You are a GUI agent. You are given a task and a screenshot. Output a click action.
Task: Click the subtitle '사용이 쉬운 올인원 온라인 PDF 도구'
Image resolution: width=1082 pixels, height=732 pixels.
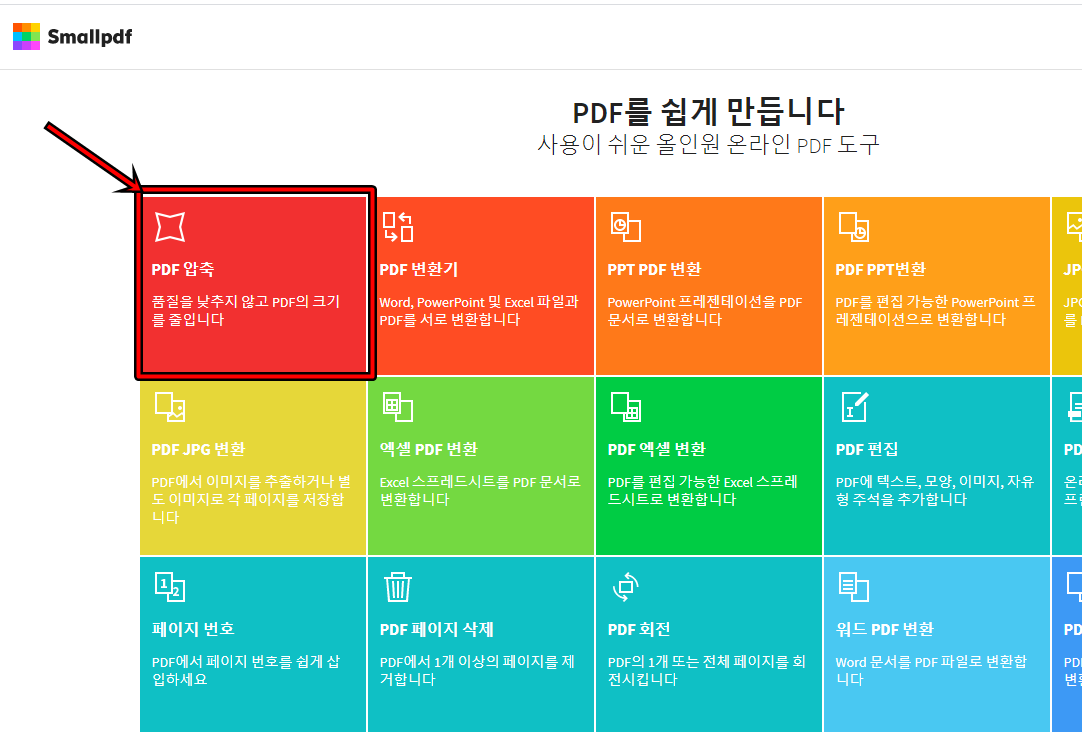point(708,144)
